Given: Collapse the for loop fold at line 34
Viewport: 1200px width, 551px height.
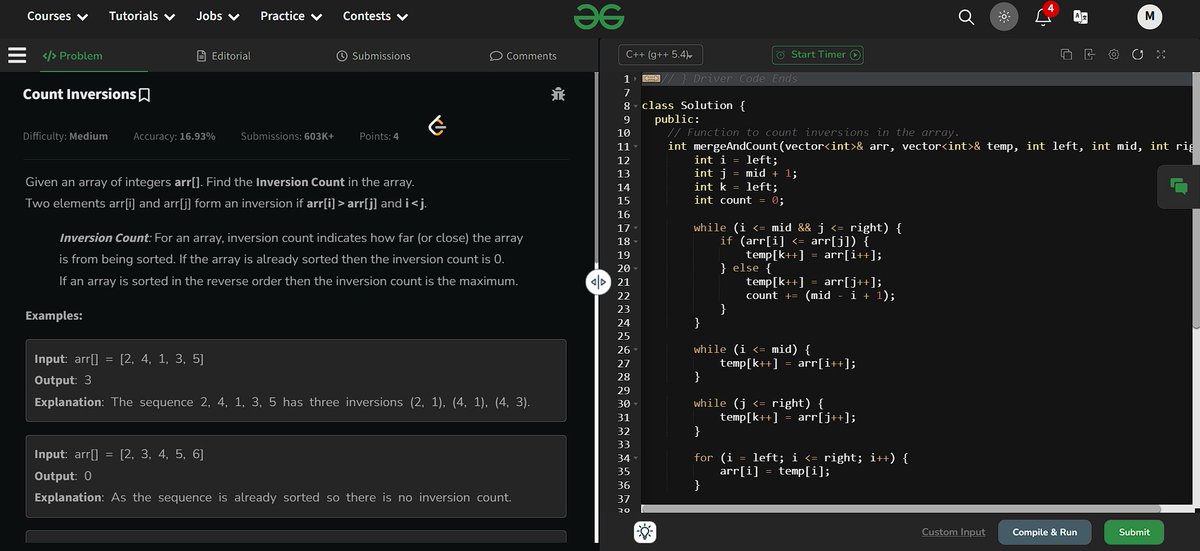Looking at the screenshot, I should (x=636, y=458).
